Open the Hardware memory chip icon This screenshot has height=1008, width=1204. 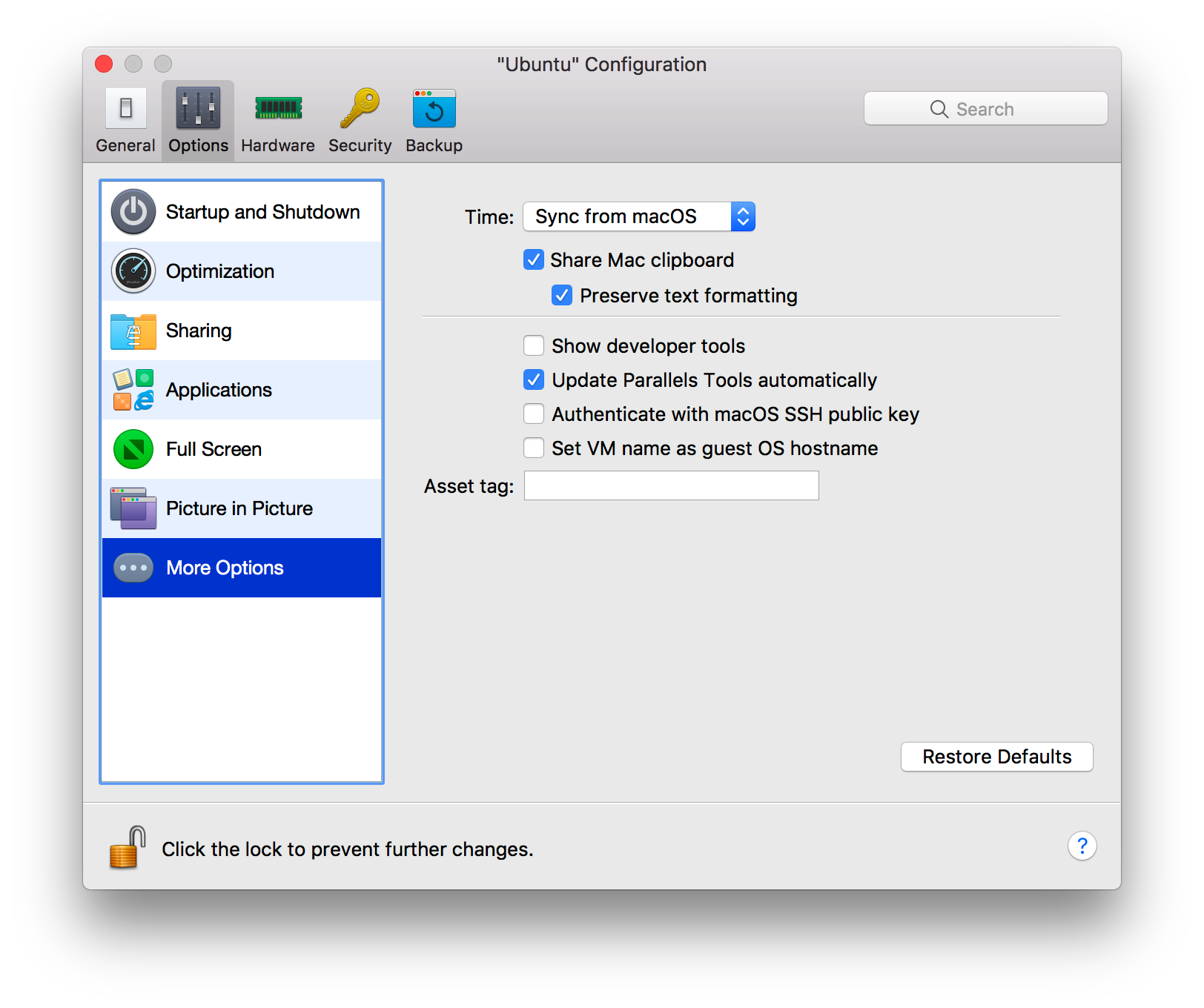(x=278, y=108)
